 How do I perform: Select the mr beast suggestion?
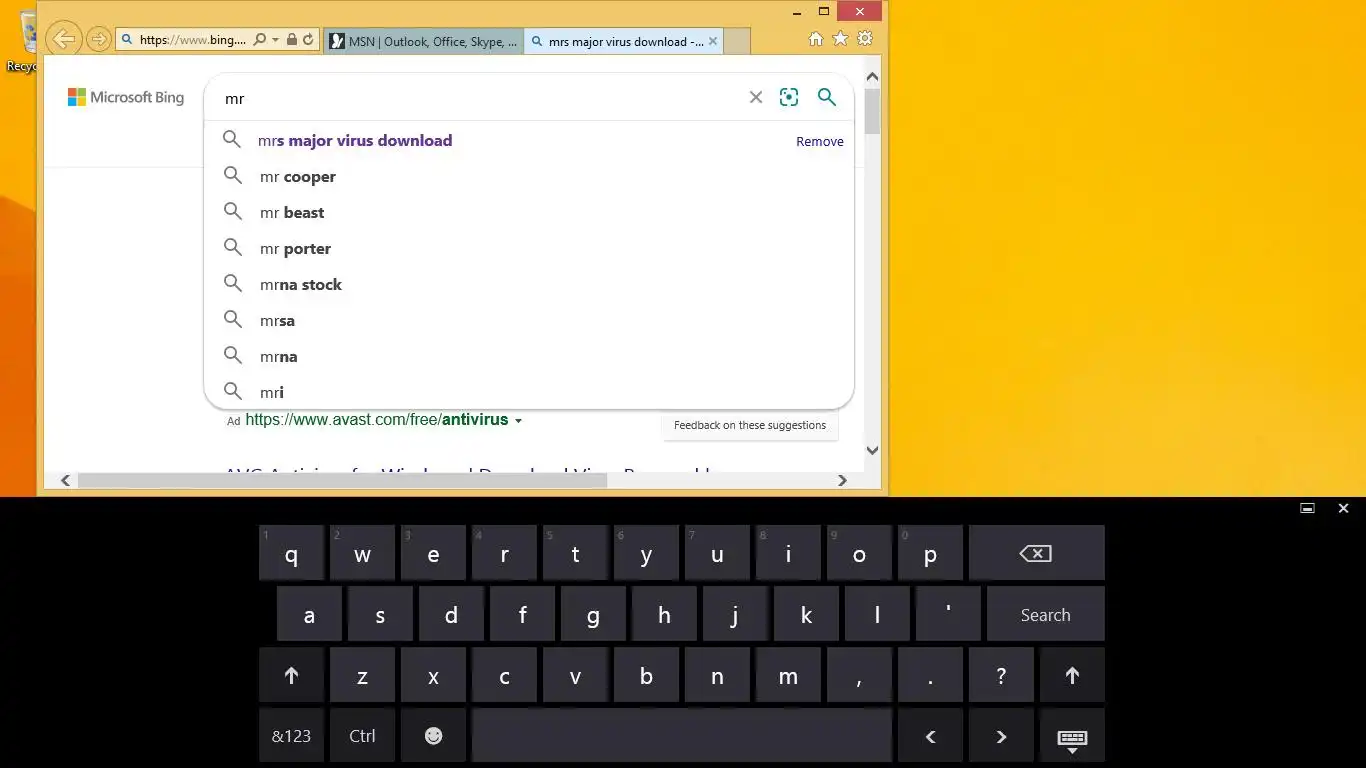point(529,213)
